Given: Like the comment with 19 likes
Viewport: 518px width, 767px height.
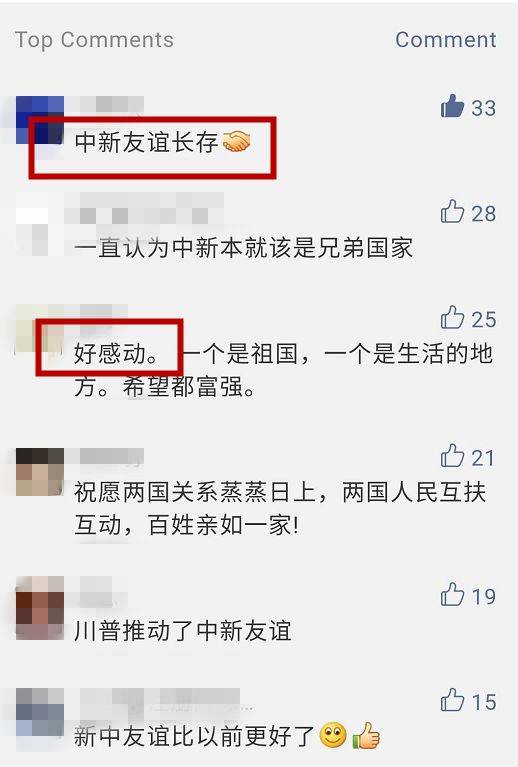Looking at the screenshot, I should coord(452,594).
